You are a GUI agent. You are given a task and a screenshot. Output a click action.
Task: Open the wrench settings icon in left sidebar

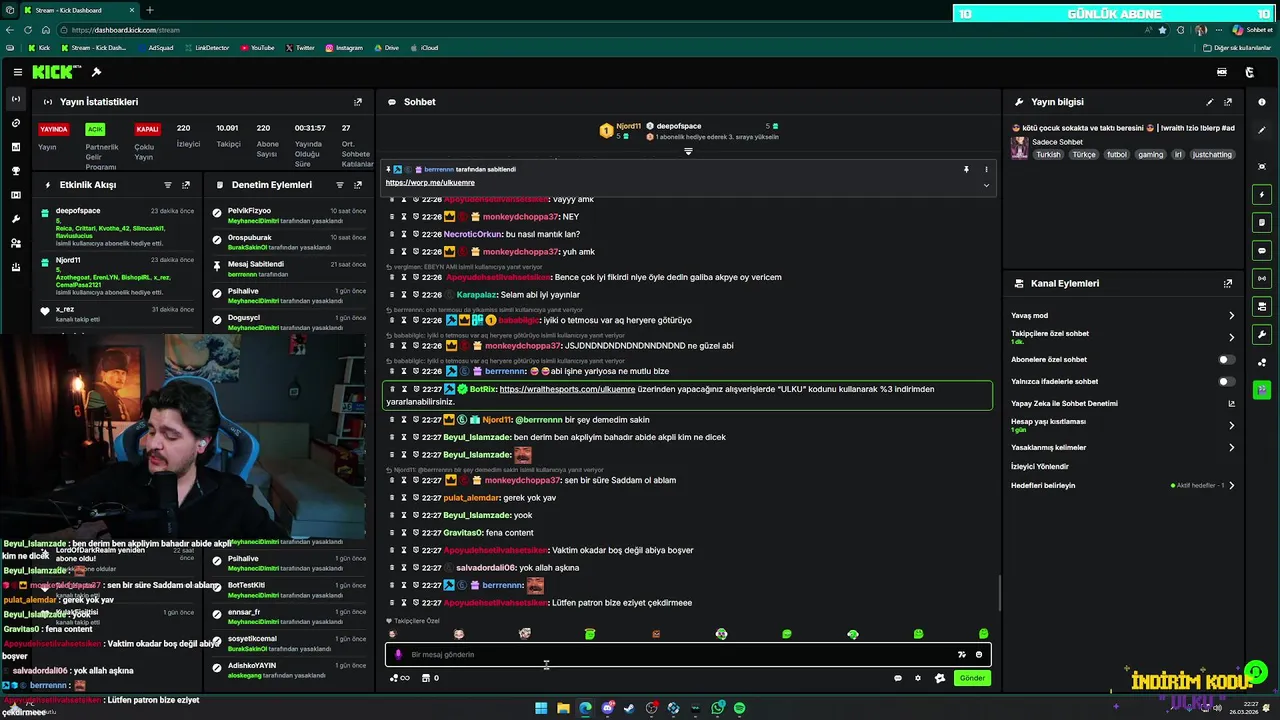point(15,219)
